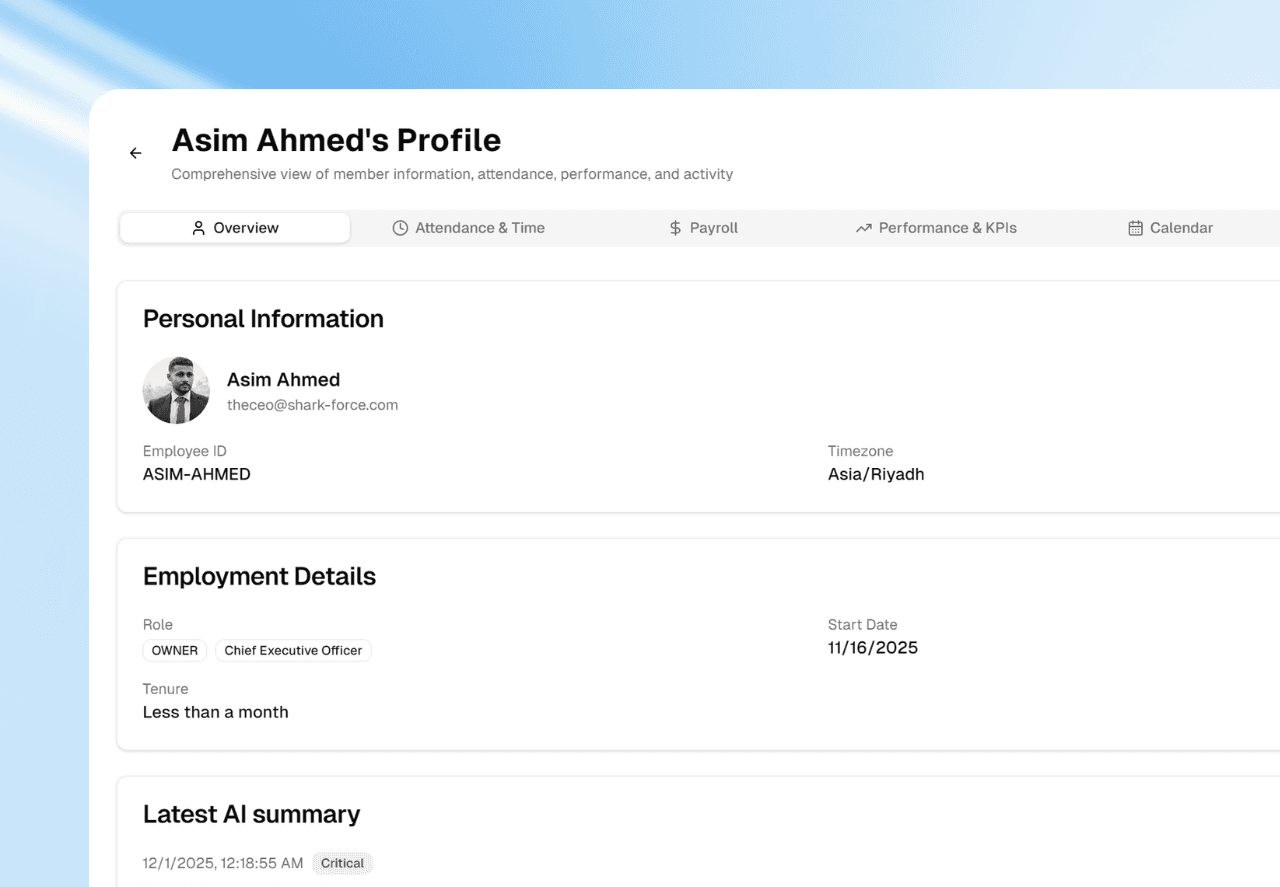Select the Employee ID value ASIM-AHMED
Viewport: 1280px width, 887px height.
click(197, 475)
